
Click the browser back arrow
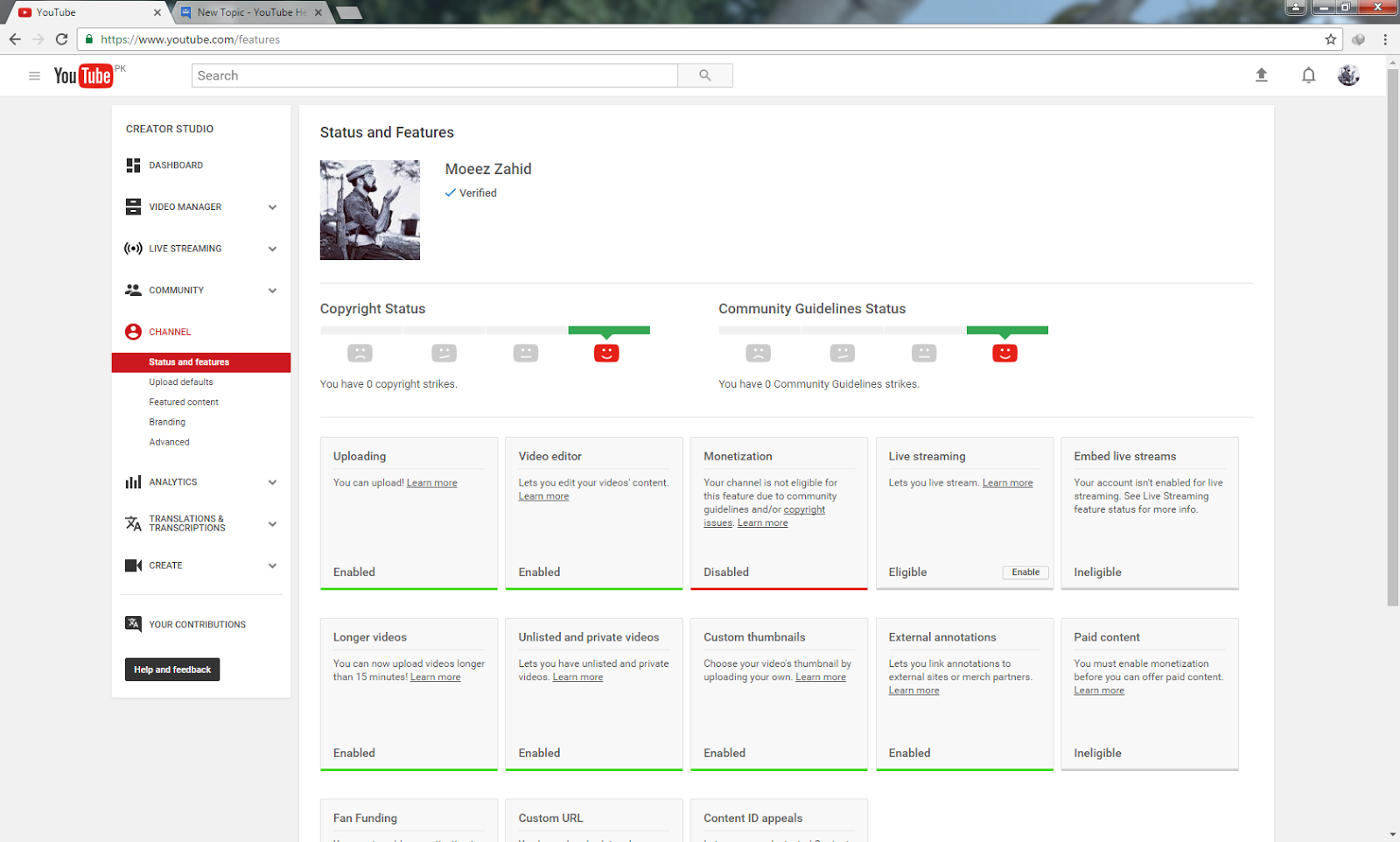[x=15, y=39]
